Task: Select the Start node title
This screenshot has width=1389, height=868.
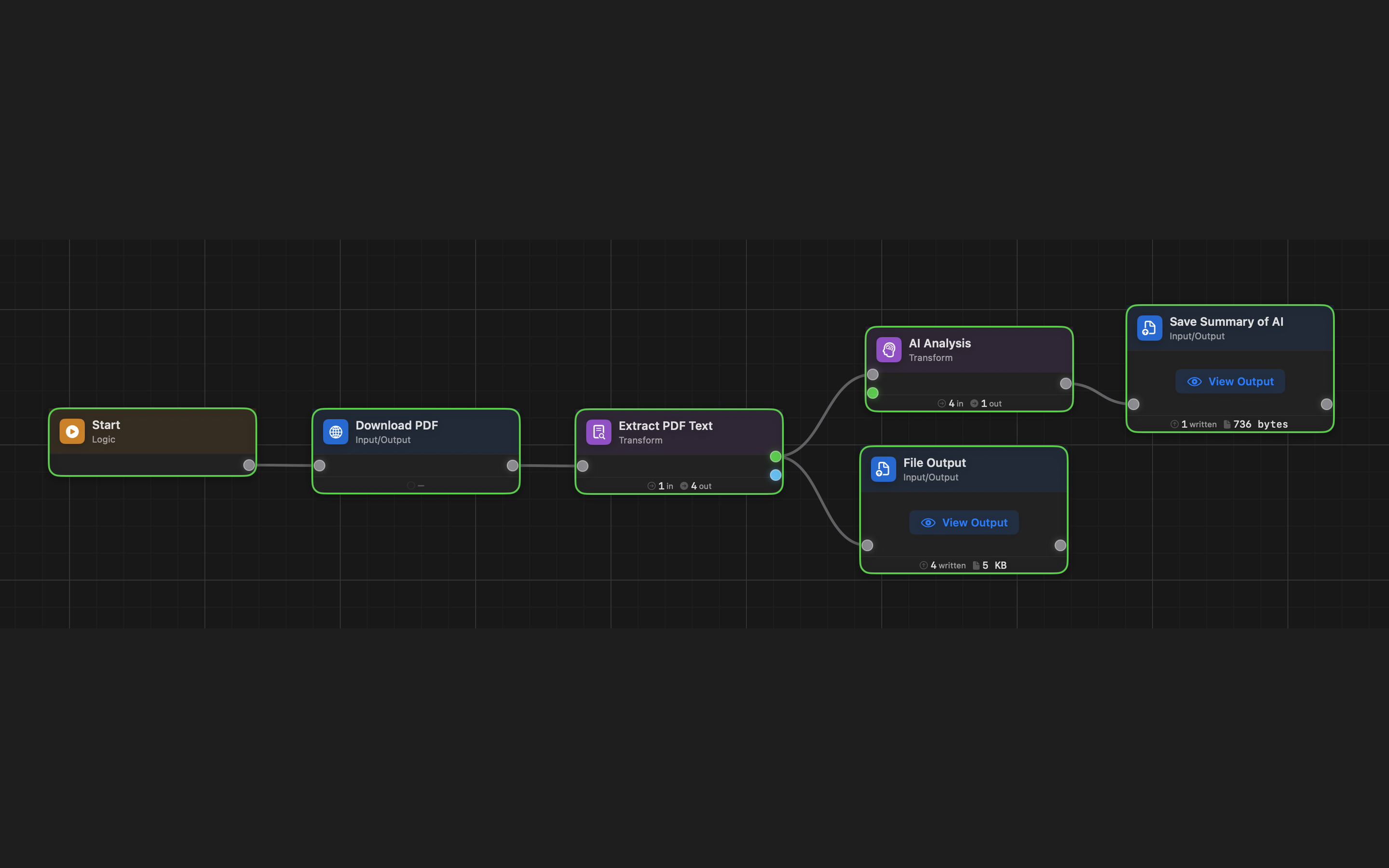Action: [106, 425]
